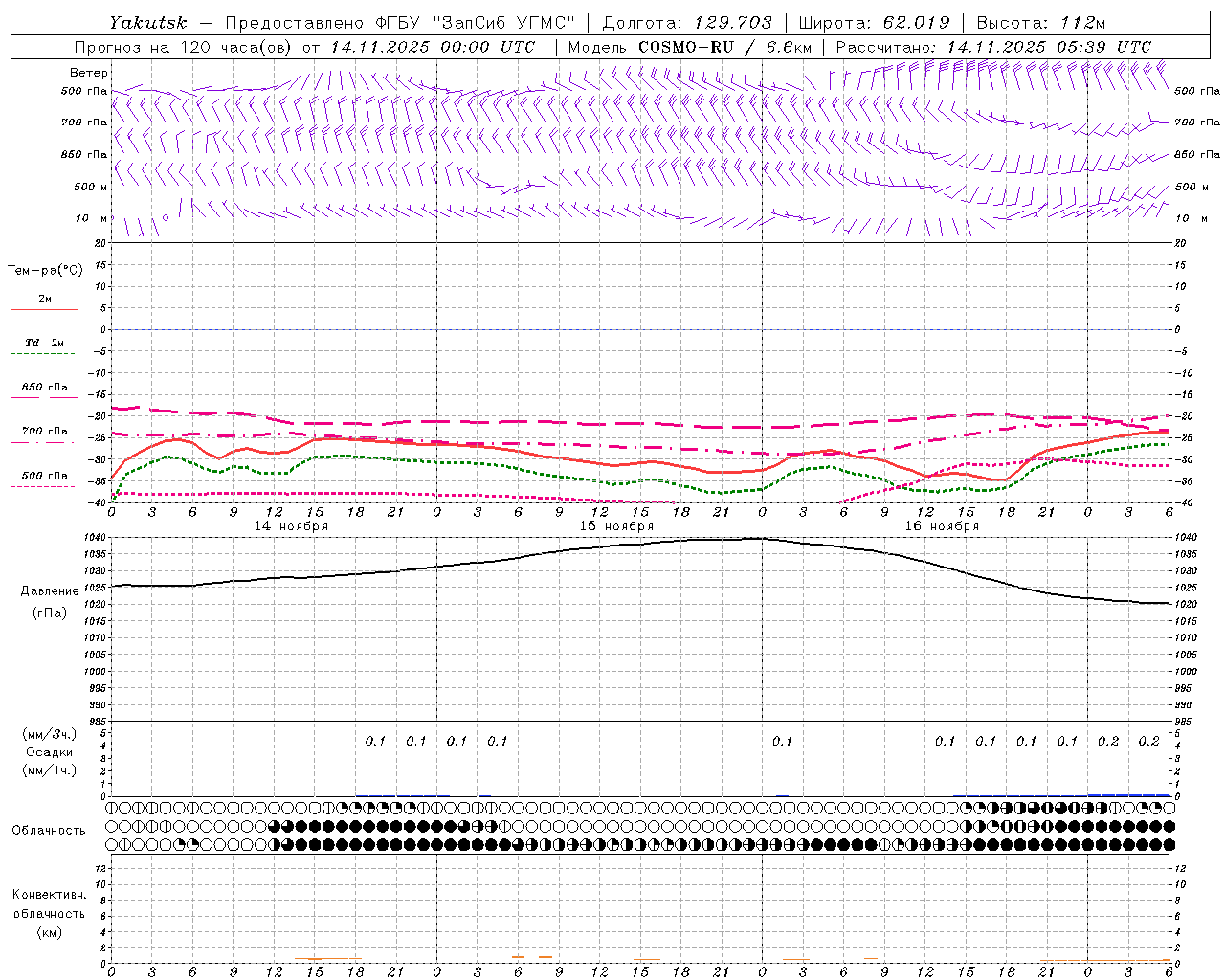Click the '(км)' unit label for convective clouds

50,932
